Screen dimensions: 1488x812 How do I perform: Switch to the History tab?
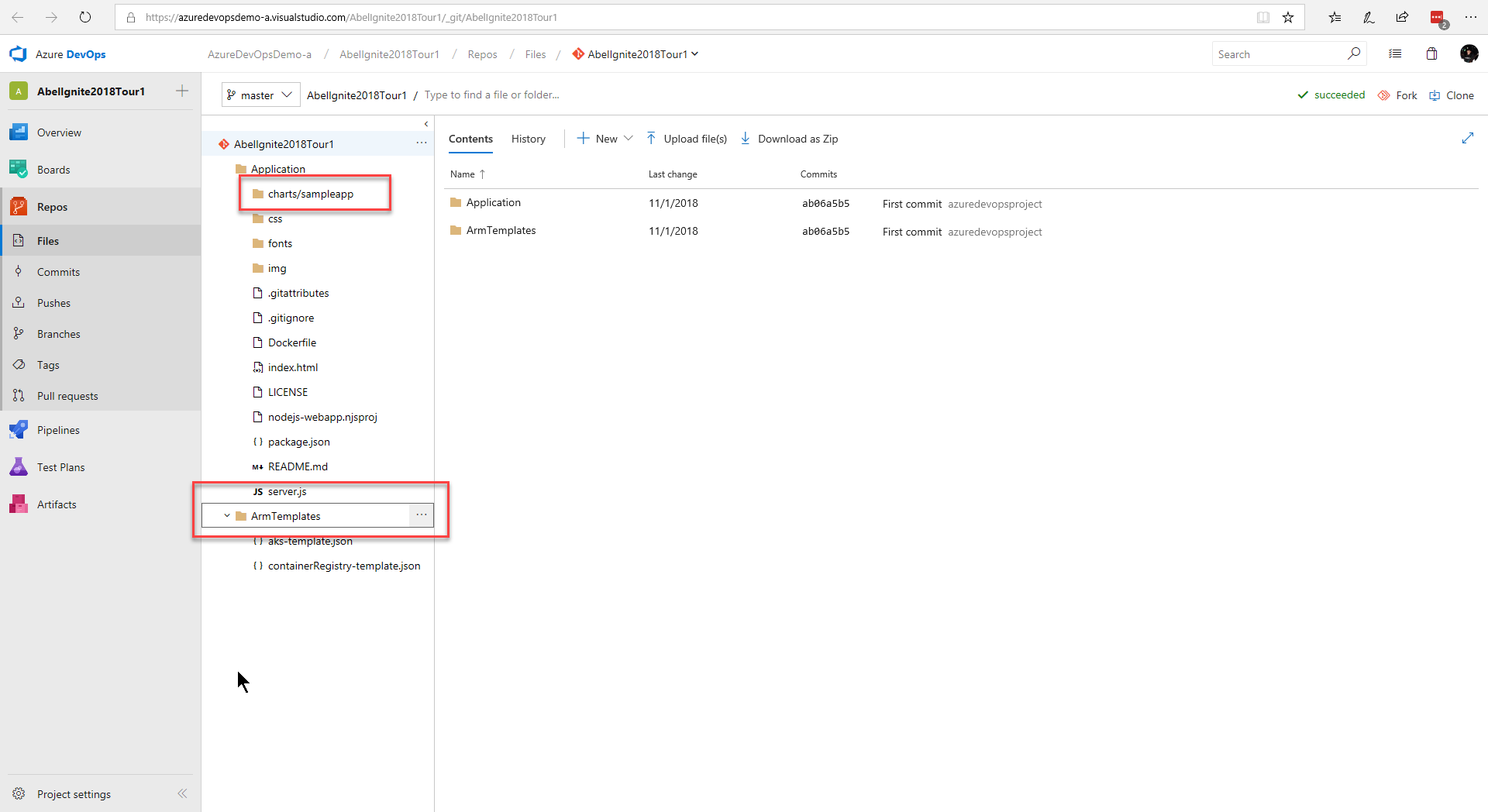(x=529, y=139)
